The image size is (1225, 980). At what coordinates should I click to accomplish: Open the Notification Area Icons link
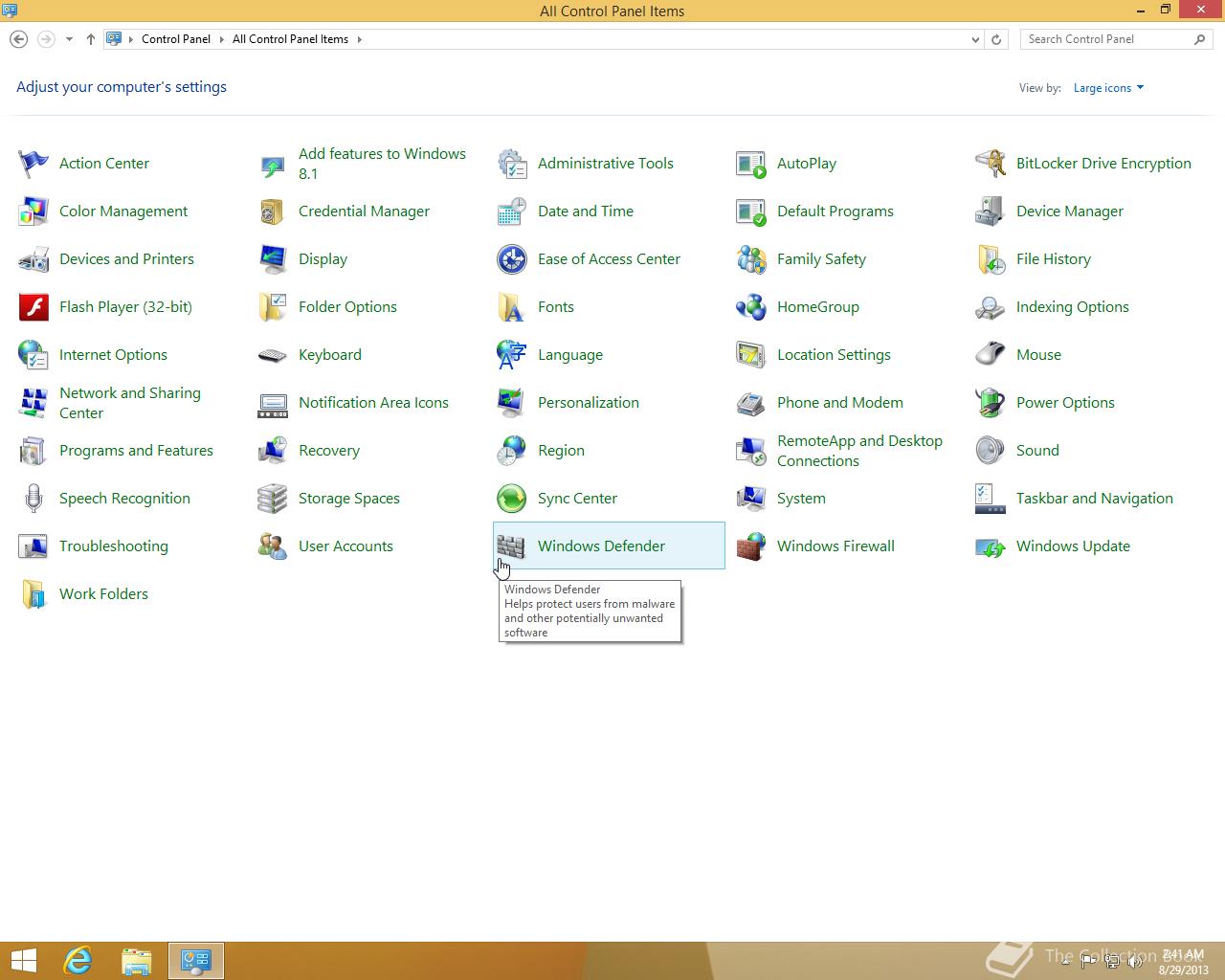pyautogui.click(x=373, y=403)
